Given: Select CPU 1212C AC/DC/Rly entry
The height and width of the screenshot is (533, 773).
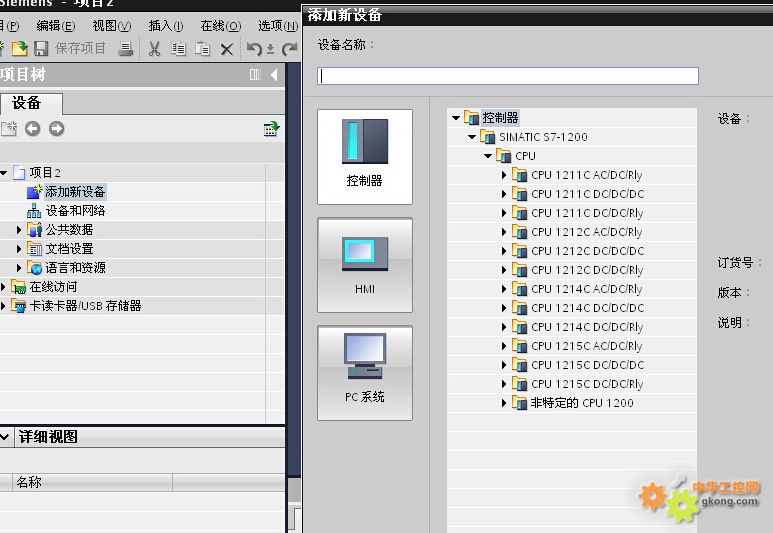Looking at the screenshot, I should (x=587, y=232).
